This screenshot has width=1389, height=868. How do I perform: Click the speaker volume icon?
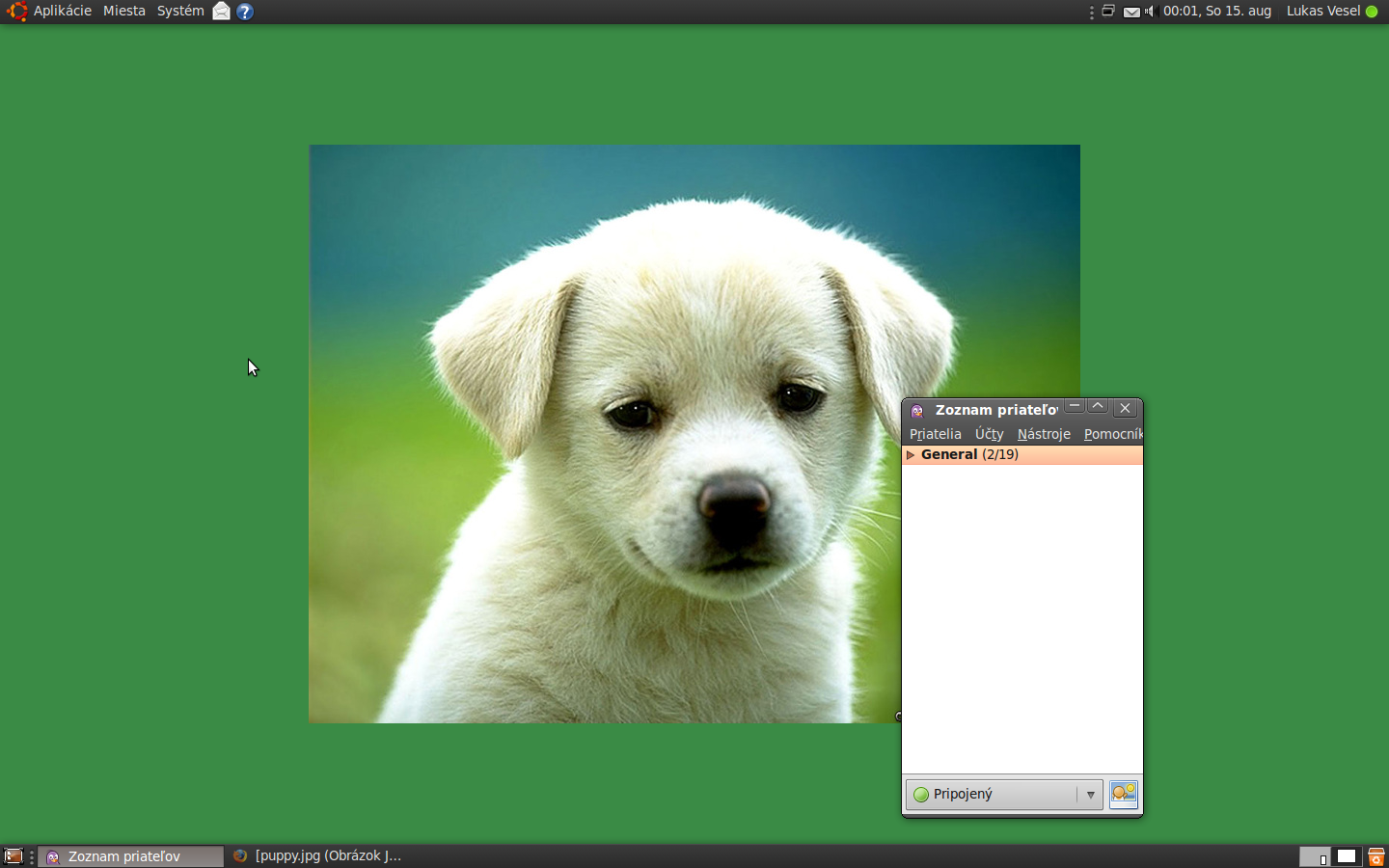coord(1150,12)
